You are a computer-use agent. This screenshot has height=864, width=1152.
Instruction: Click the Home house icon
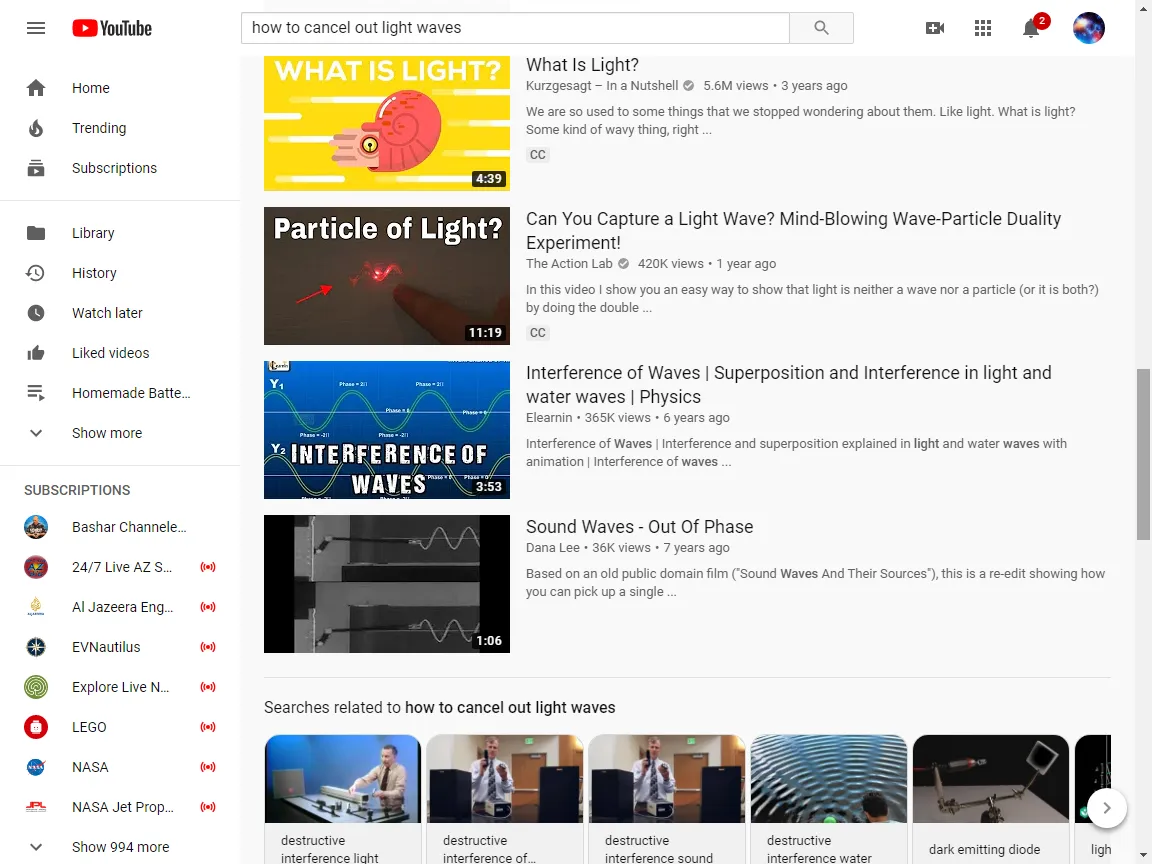pos(36,88)
